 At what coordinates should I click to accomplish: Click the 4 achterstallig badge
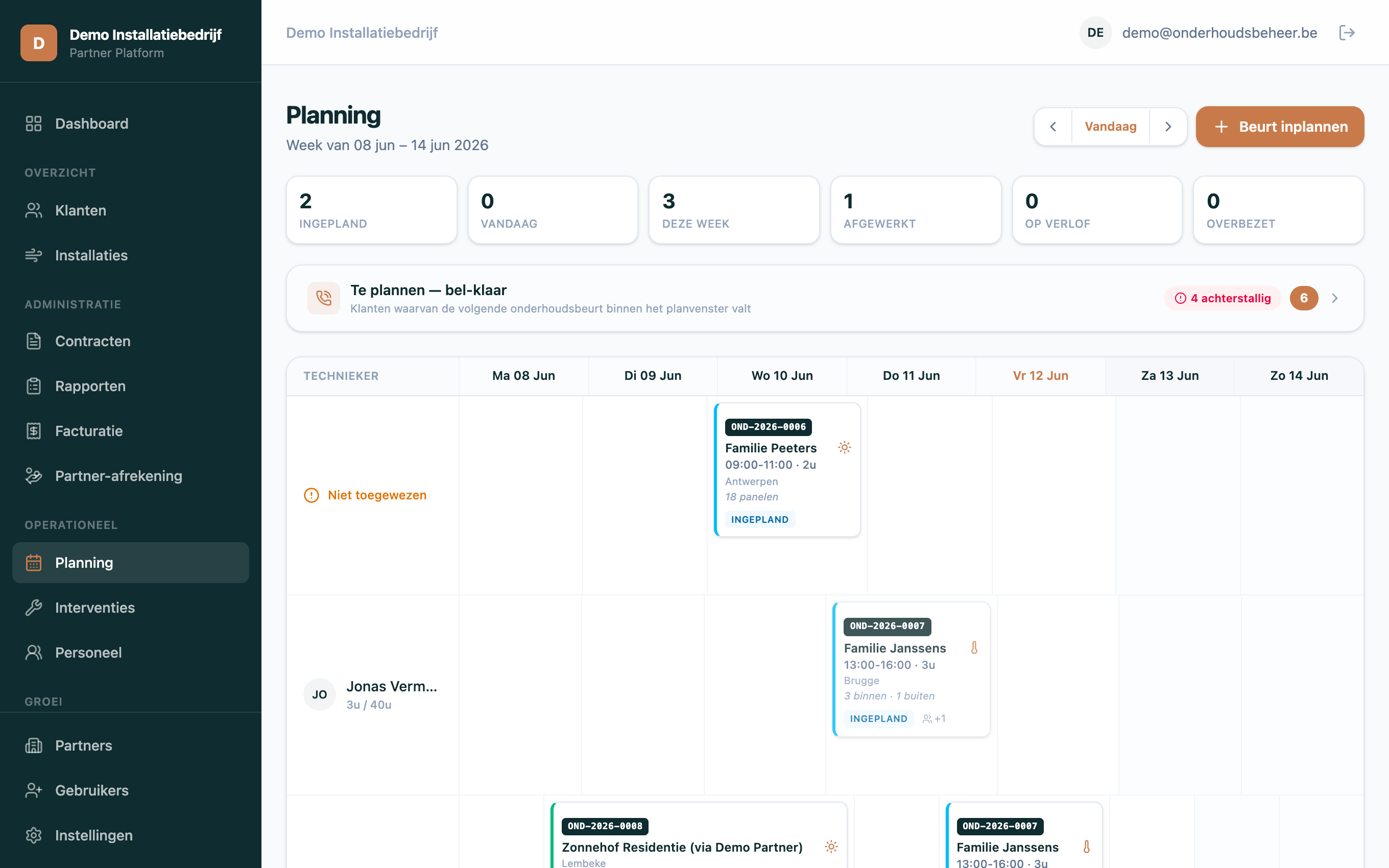pyautogui.click(x=1223, y=298)
